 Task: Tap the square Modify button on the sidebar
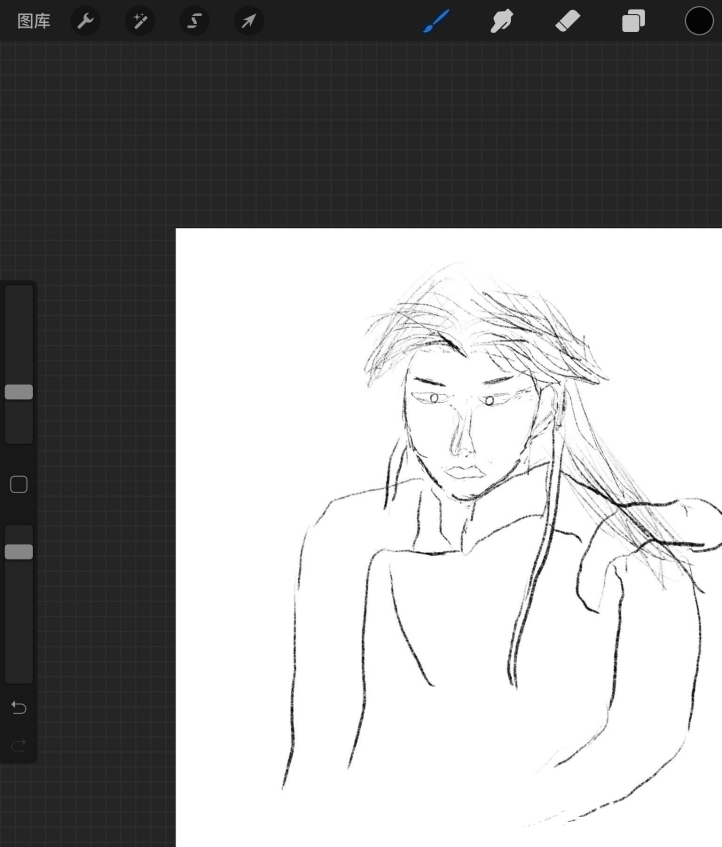click(x=19, y=485)
